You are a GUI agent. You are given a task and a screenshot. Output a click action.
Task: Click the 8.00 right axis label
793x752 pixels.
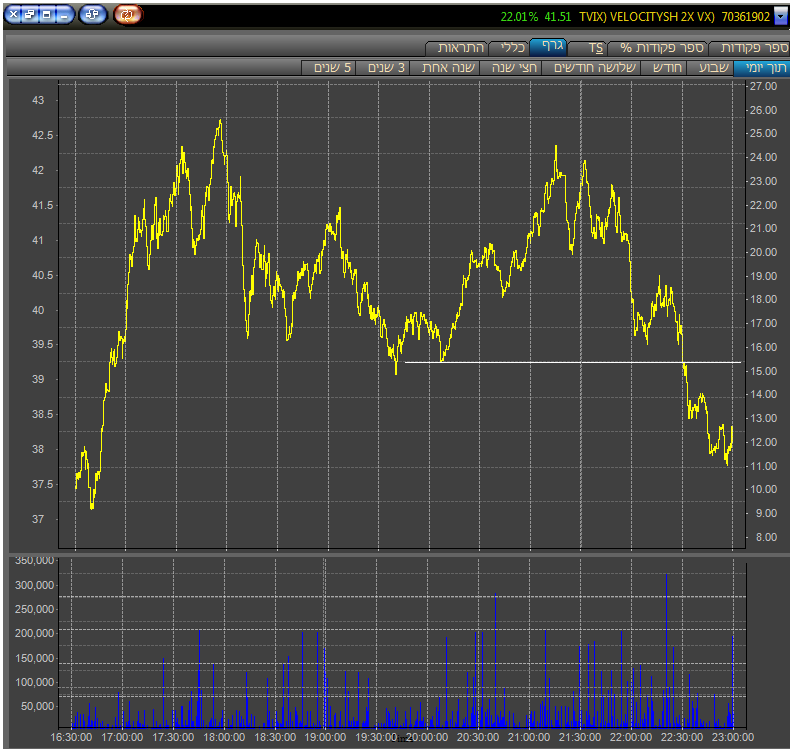(766, 537)
